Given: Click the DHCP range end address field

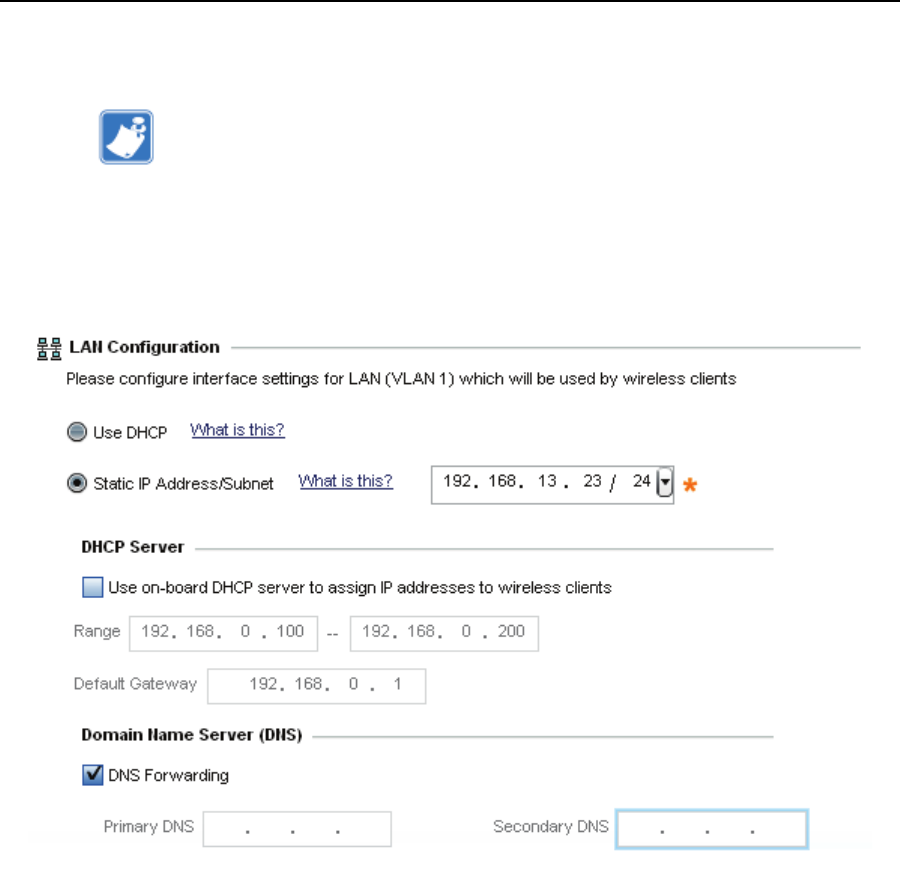Looking at the screenshot, I should click(x=444, y=633).
